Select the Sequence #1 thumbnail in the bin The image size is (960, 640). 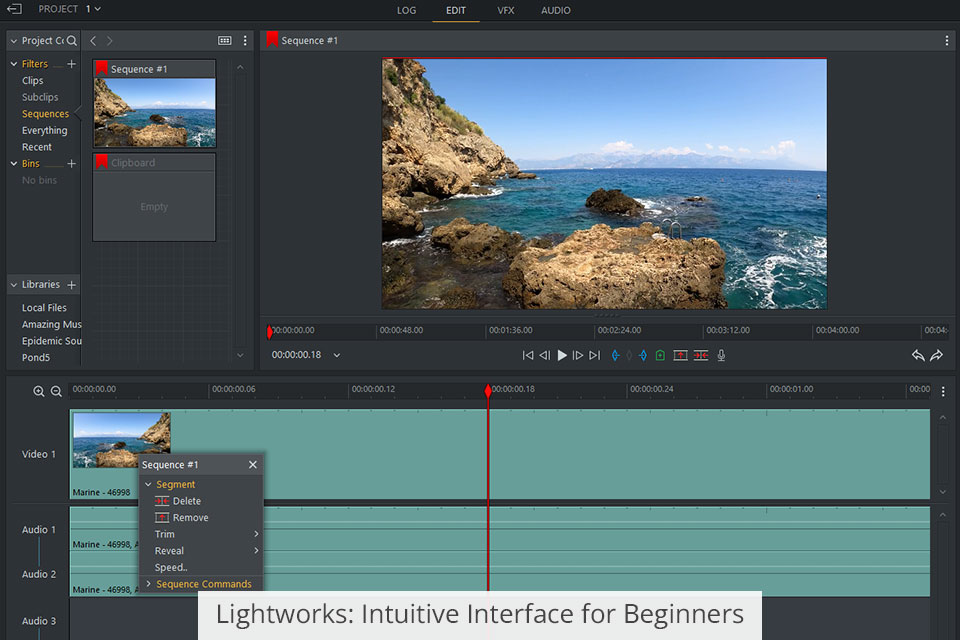coord(154,112)
